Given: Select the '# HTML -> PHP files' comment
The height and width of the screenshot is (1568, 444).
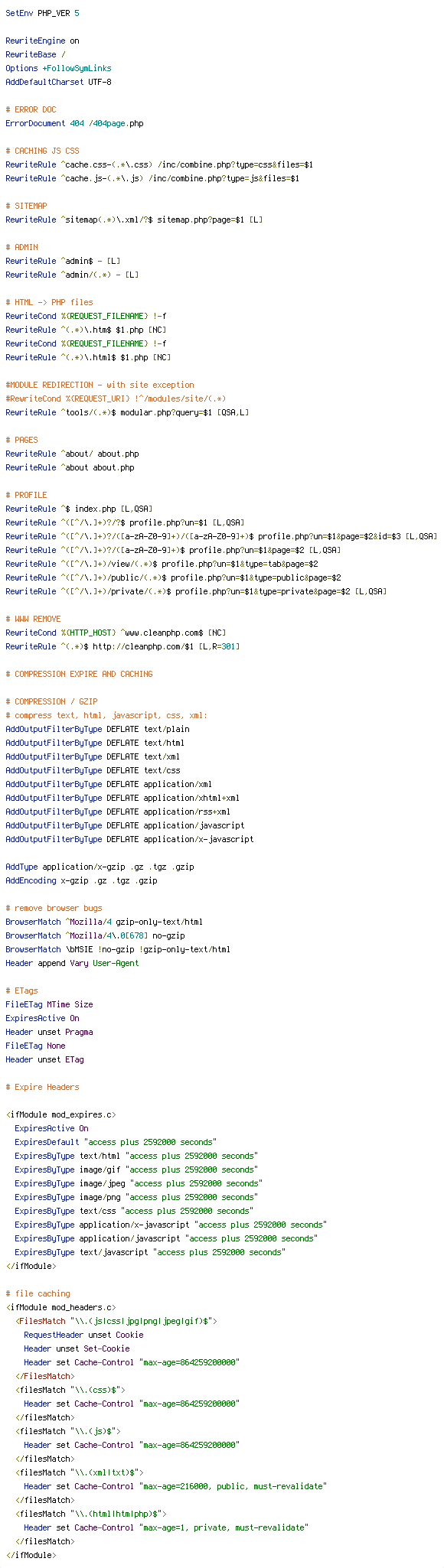Looking at the screenshot, I should (x=49, y=303).
